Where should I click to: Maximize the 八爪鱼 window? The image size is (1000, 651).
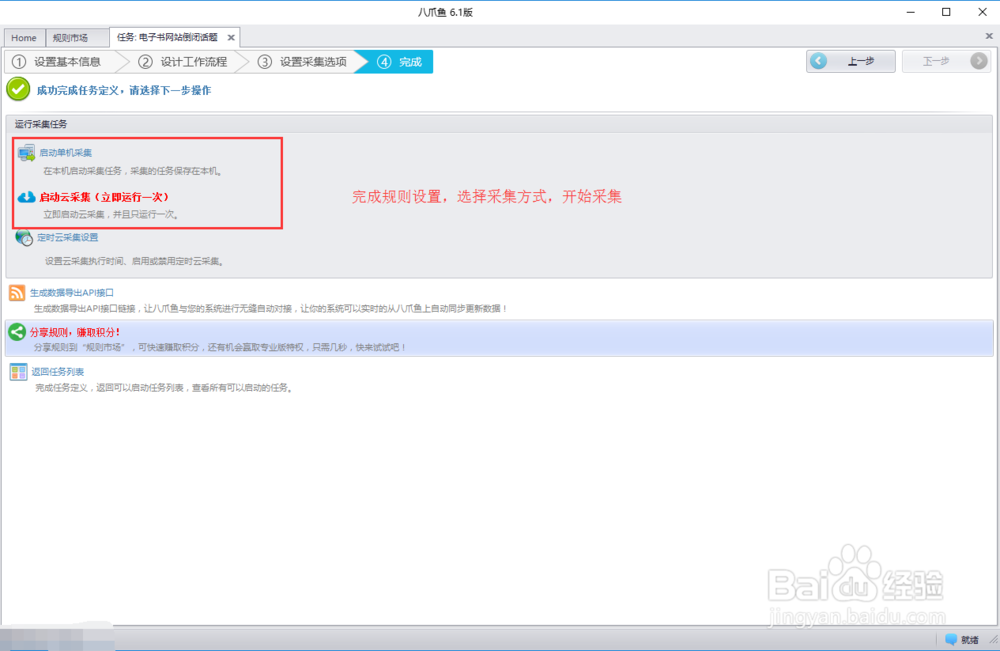tap(946, 12)
